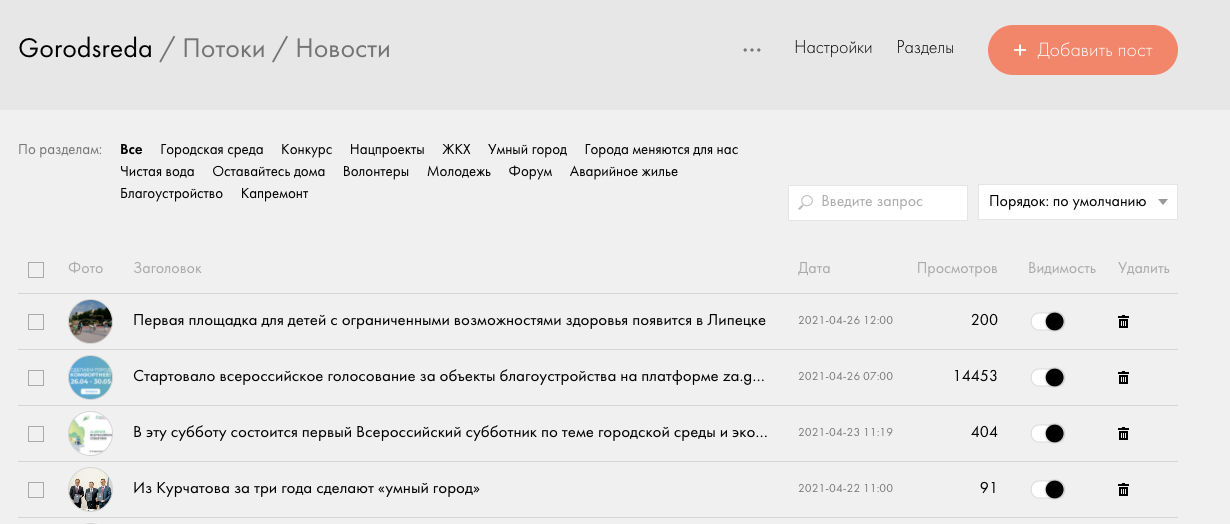Image resolution: width=1230 pixels, height=524 pixels.
Task: Open thumbnail of the субботник post
Action: [x=90, y=433]
